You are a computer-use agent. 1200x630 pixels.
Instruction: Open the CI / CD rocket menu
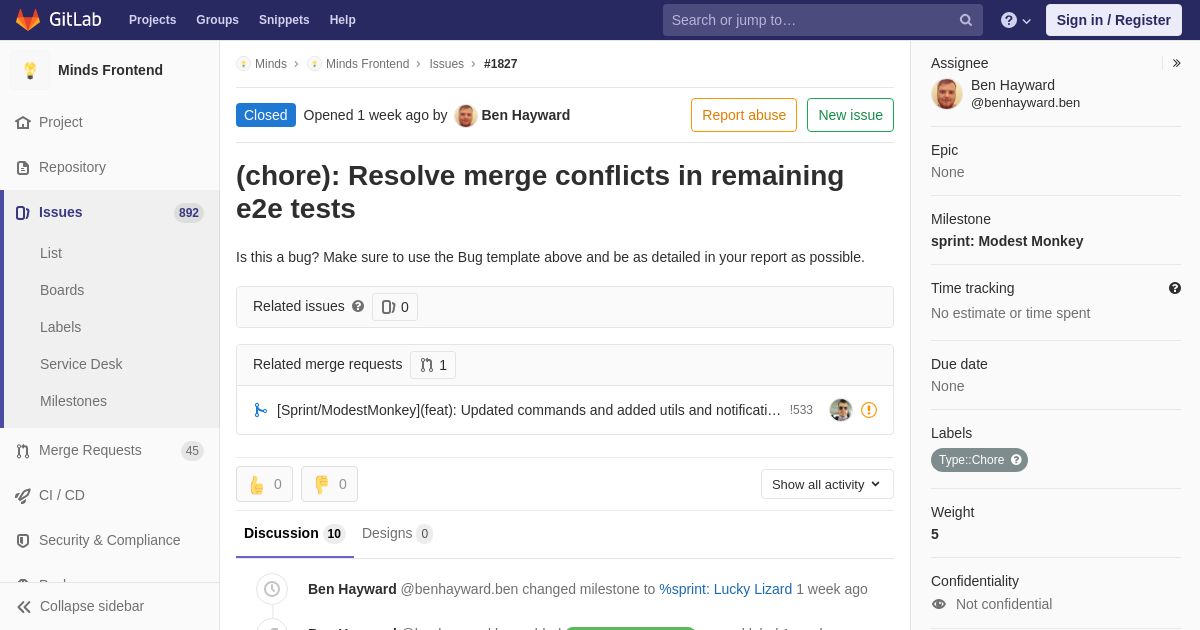click(23, 495)
